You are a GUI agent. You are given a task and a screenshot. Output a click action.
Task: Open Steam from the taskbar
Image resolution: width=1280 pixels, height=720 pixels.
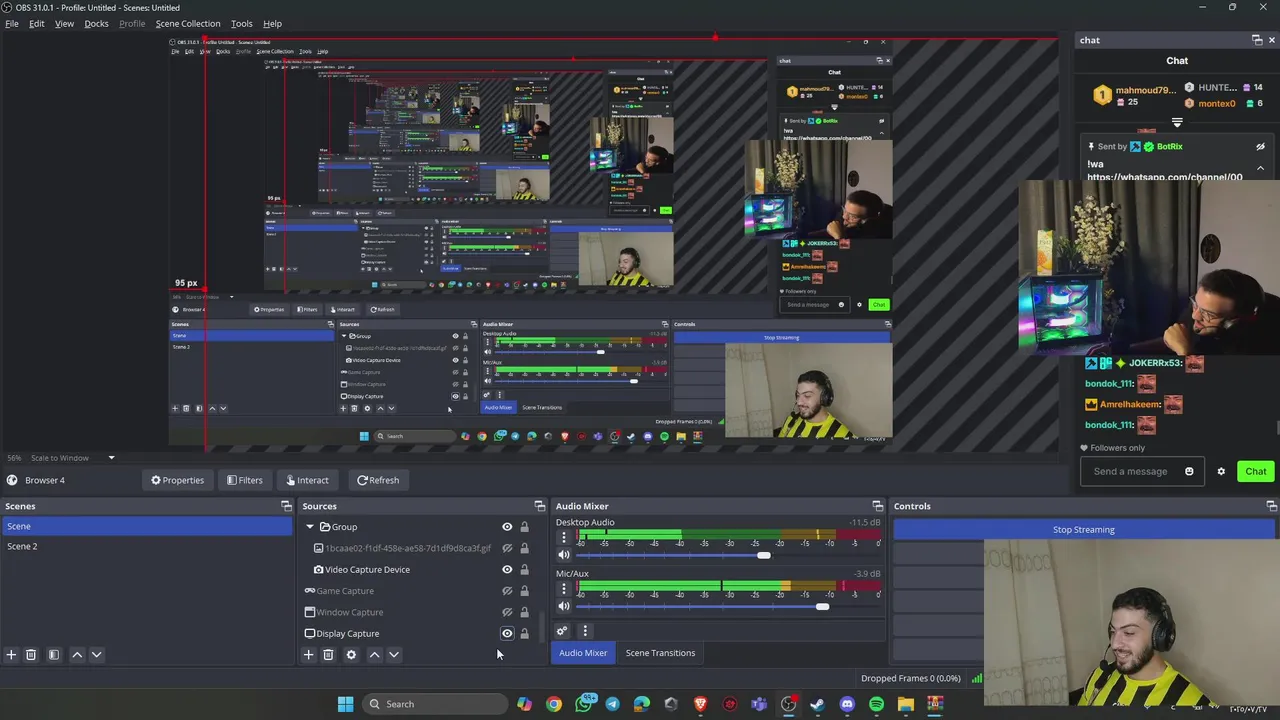point(818,704)
